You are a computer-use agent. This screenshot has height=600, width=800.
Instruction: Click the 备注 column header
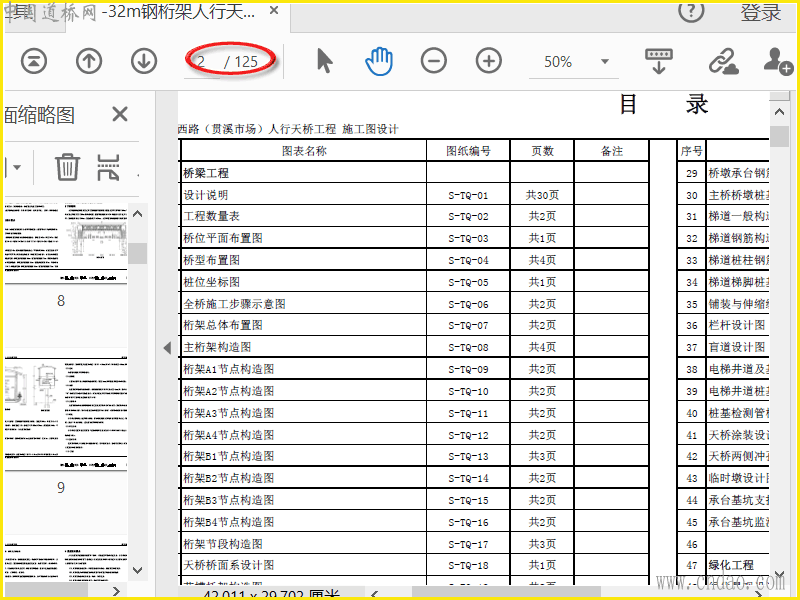click(612, 151)
